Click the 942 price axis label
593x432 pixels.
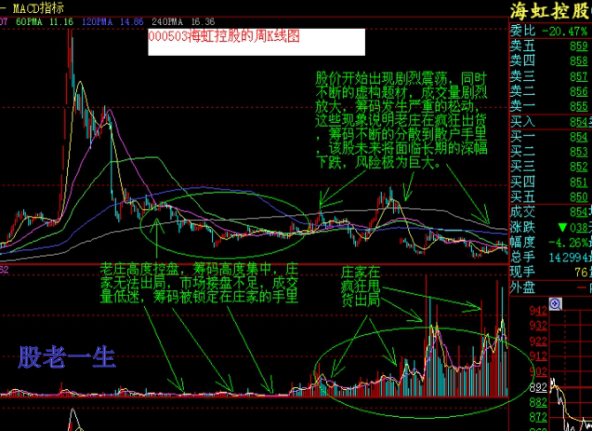tap(538, 311)
